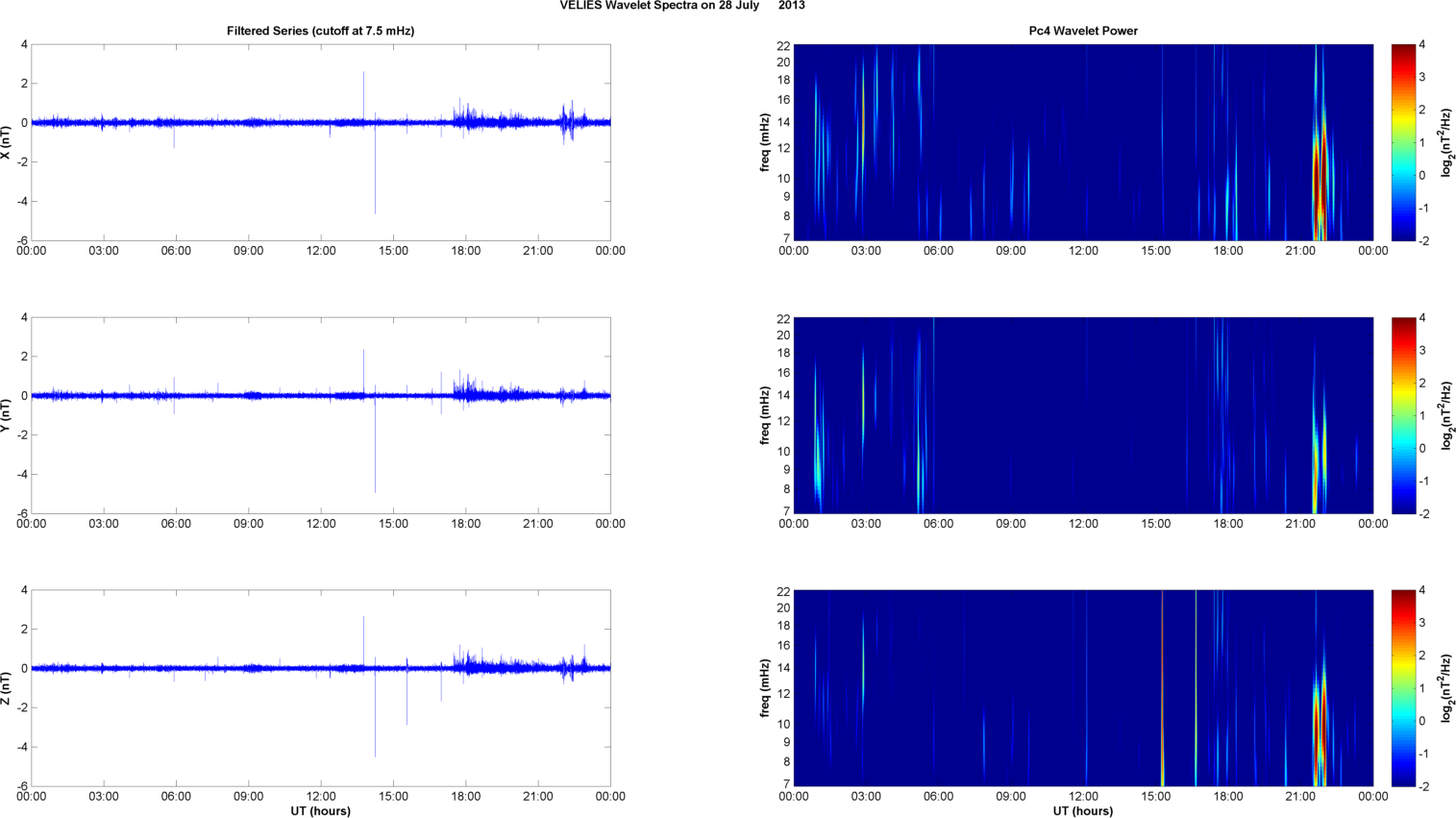Click log2(nT²/Hz) label beside bottom colorbar
1456x818 pixels.
click(1446, 688)
